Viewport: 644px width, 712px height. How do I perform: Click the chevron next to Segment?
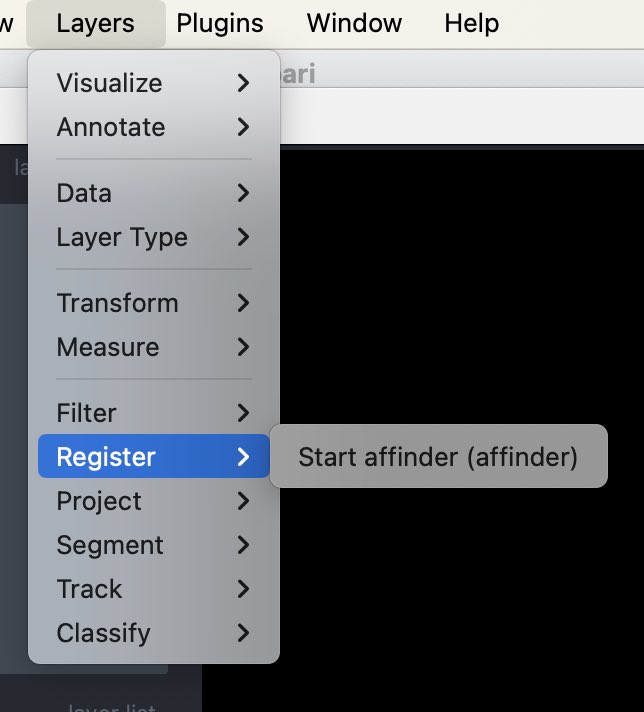click(x=243, y=545)
